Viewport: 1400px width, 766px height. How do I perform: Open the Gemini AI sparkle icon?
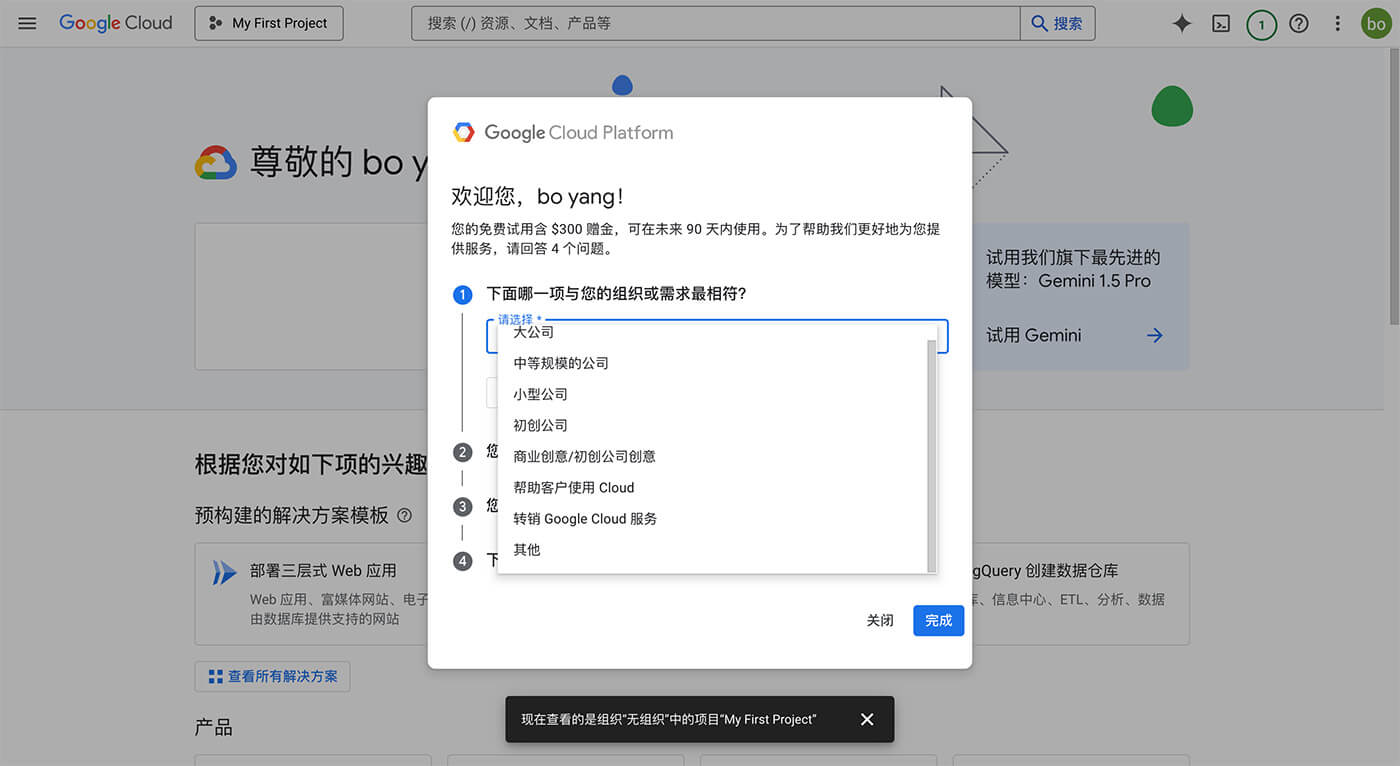1182,23
